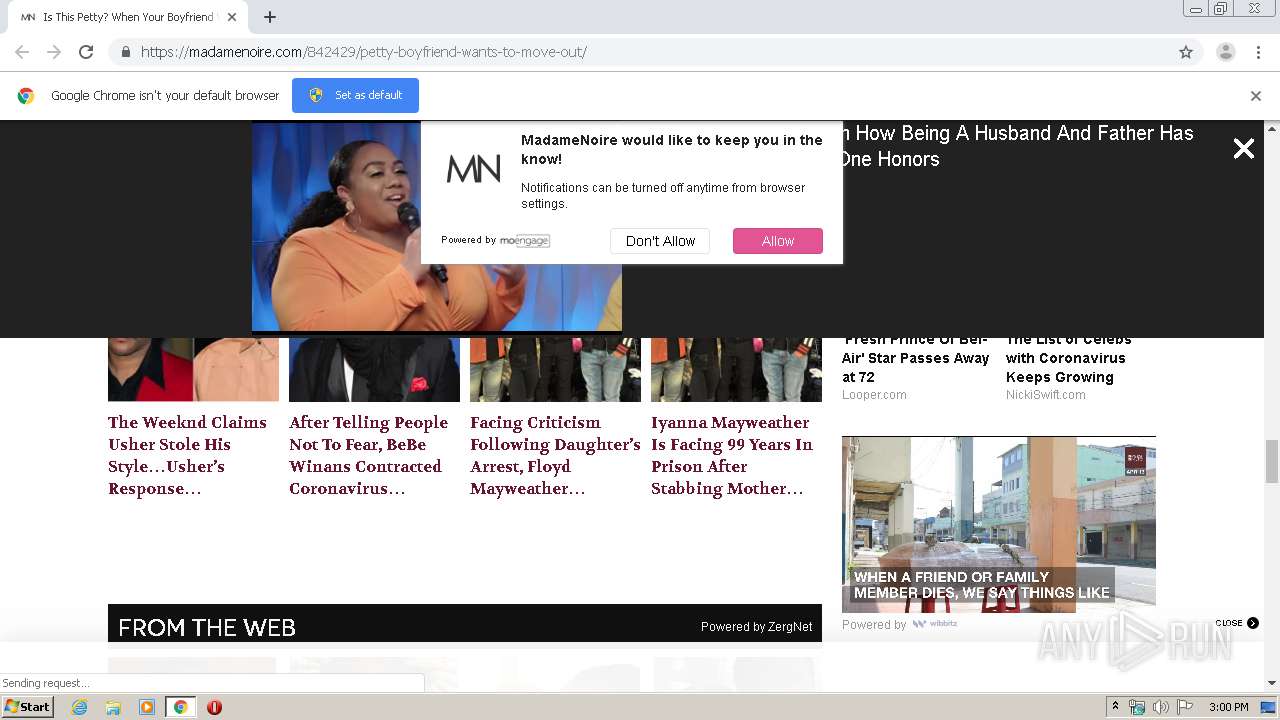The height and width of the screenshot is (720, 1280).
Task: Click The Weeknd article thumbnail image
Action: [193, 369]
